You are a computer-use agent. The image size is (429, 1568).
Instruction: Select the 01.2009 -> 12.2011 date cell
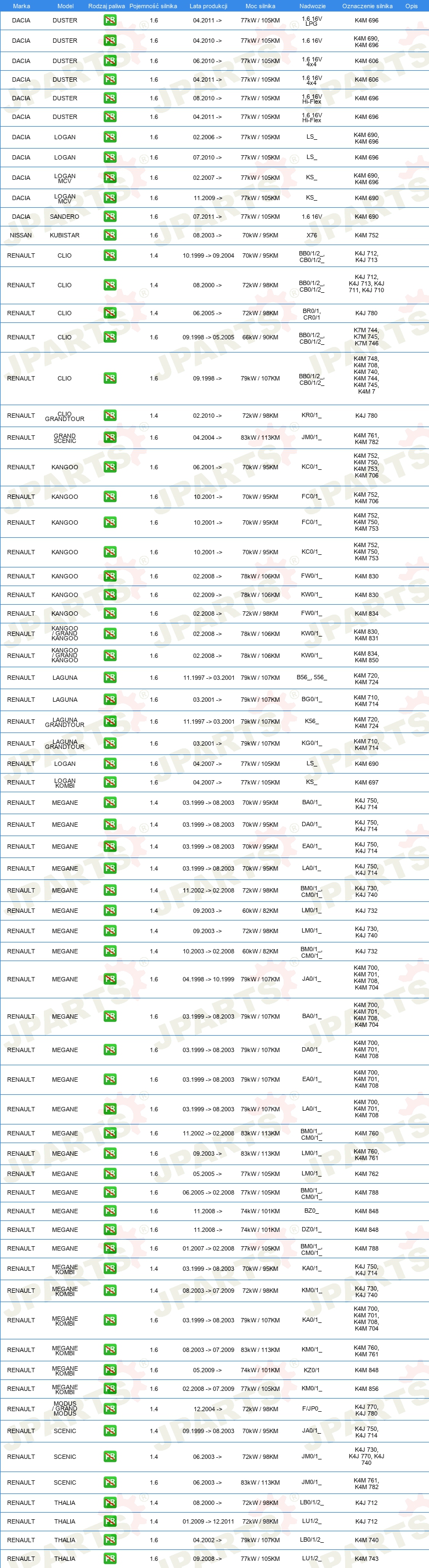tap(208, 1521)
